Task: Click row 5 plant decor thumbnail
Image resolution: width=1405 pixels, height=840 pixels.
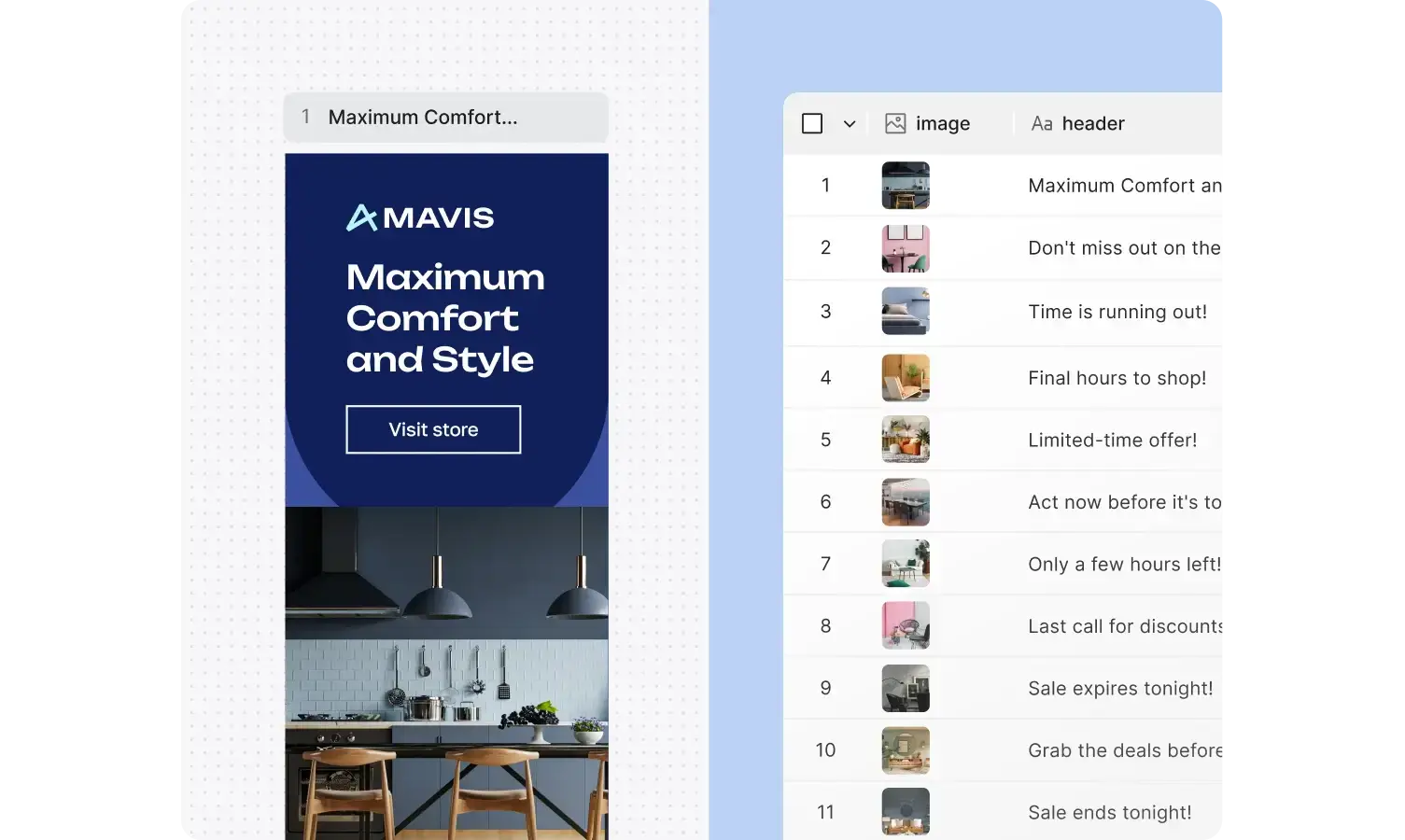Action: tap(905, 440)
